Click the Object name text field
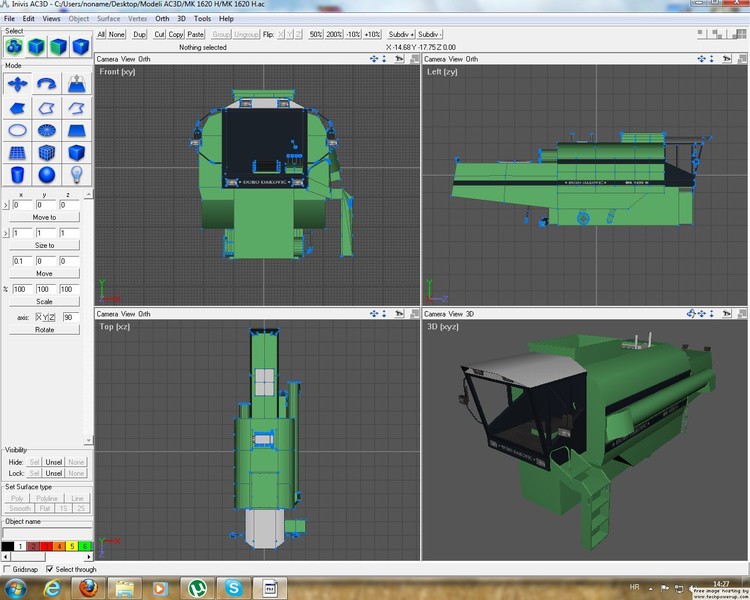Image resolution: width=750 pixels, height=600 pixels. 47,533
